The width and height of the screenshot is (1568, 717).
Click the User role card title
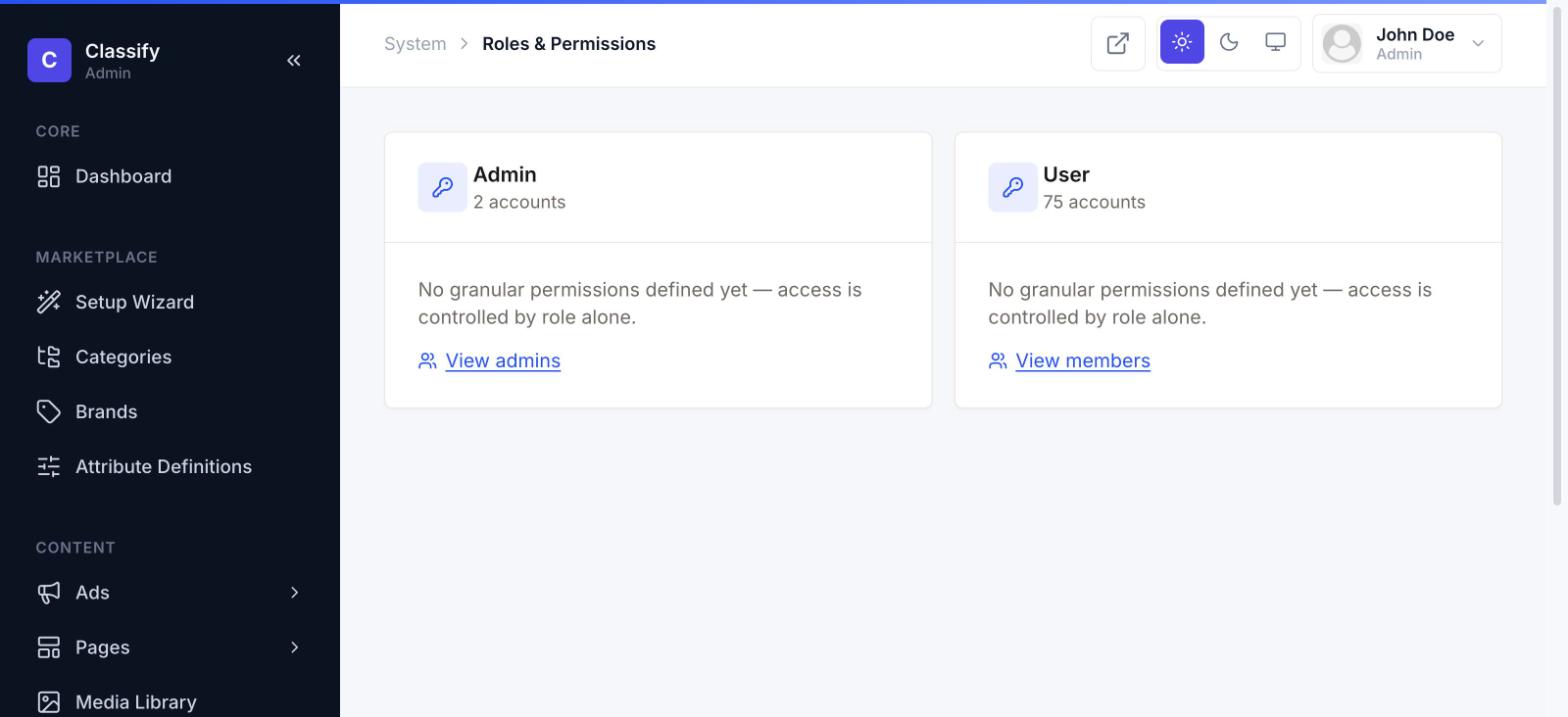1066,175
